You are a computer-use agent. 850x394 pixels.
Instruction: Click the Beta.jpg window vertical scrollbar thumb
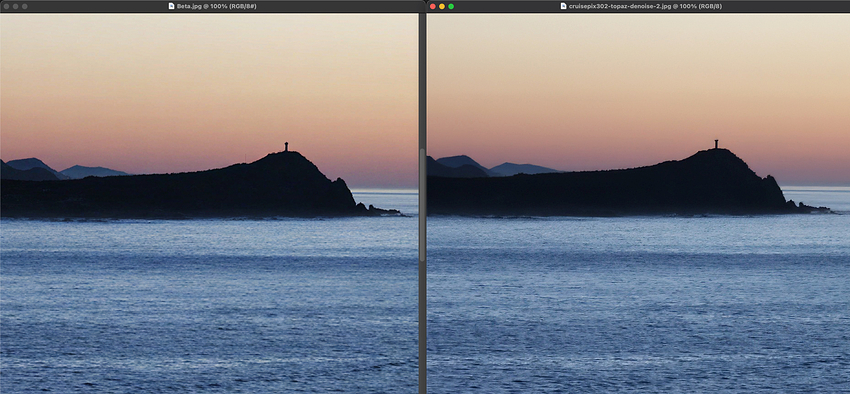point(422,205)
